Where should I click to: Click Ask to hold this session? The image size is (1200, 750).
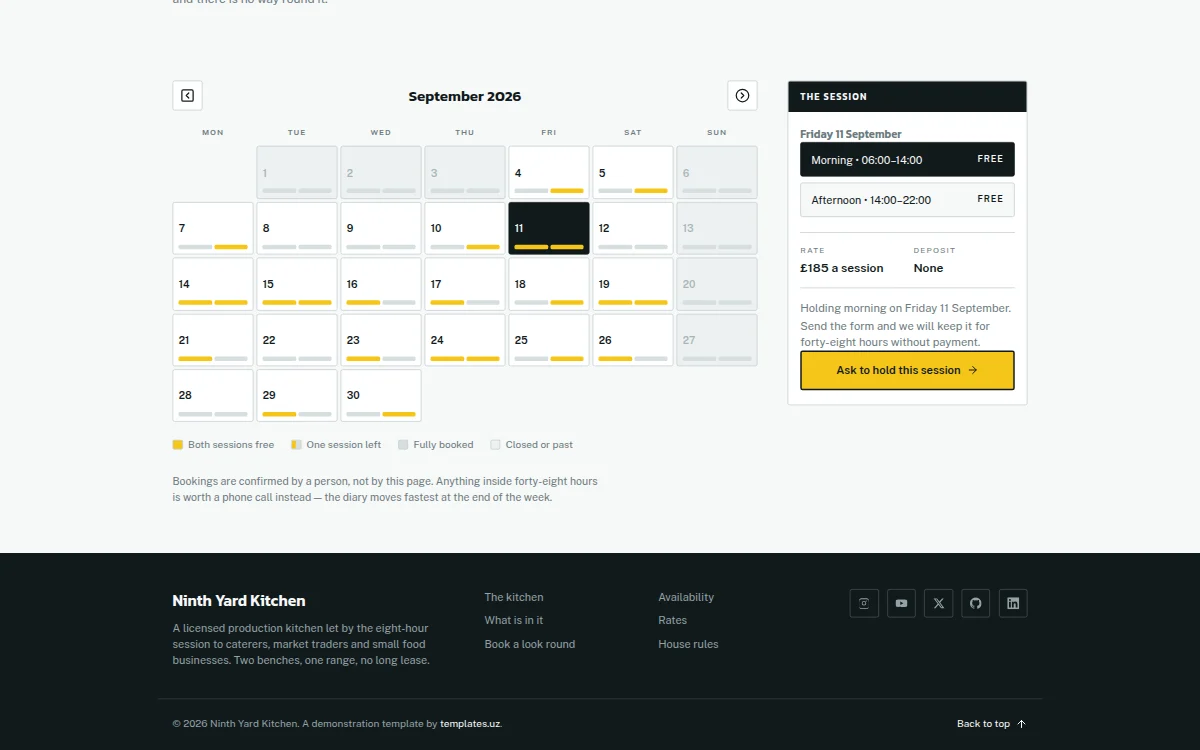907,370
